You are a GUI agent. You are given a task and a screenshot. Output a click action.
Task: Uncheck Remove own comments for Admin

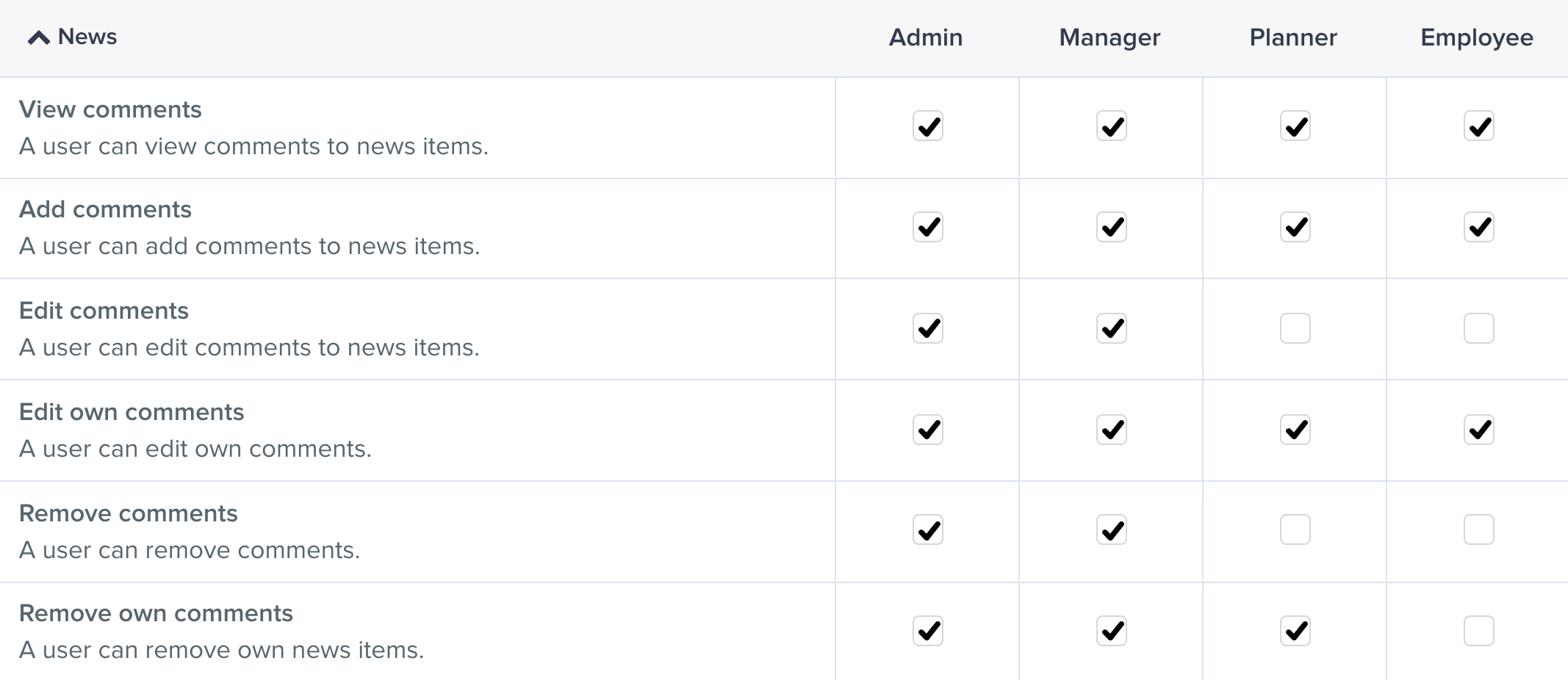coord(928,631)
